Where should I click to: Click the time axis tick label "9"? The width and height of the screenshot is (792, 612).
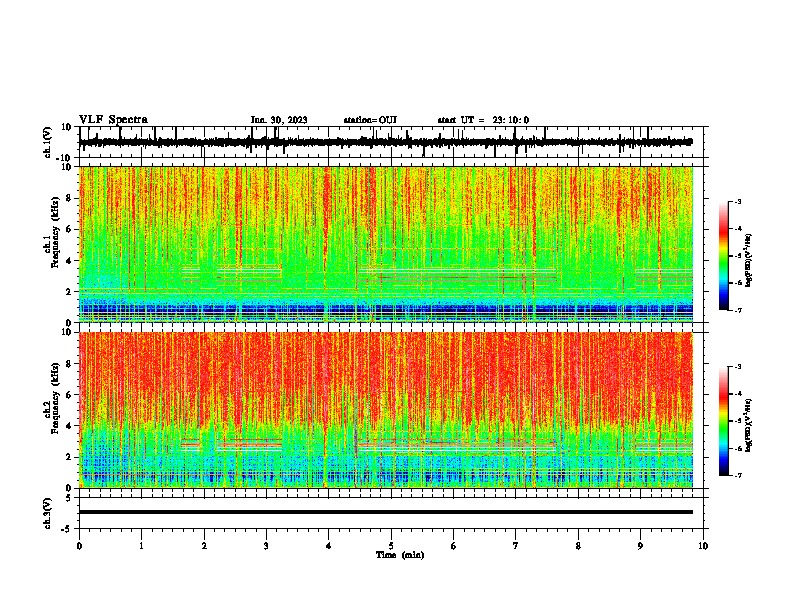tap(640, 546)
